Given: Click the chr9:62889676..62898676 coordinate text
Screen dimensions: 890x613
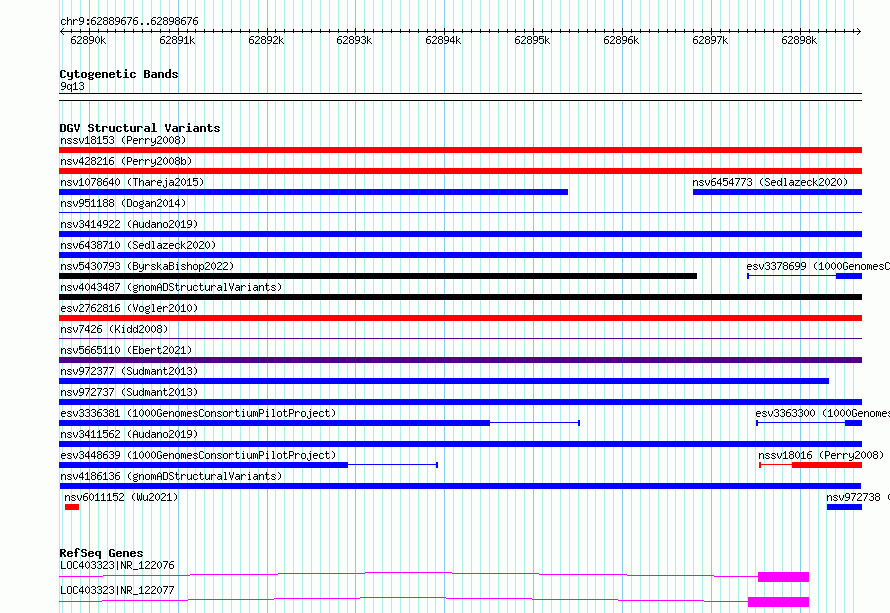Looking at the screenshot, I should click(x=129, y=22).
